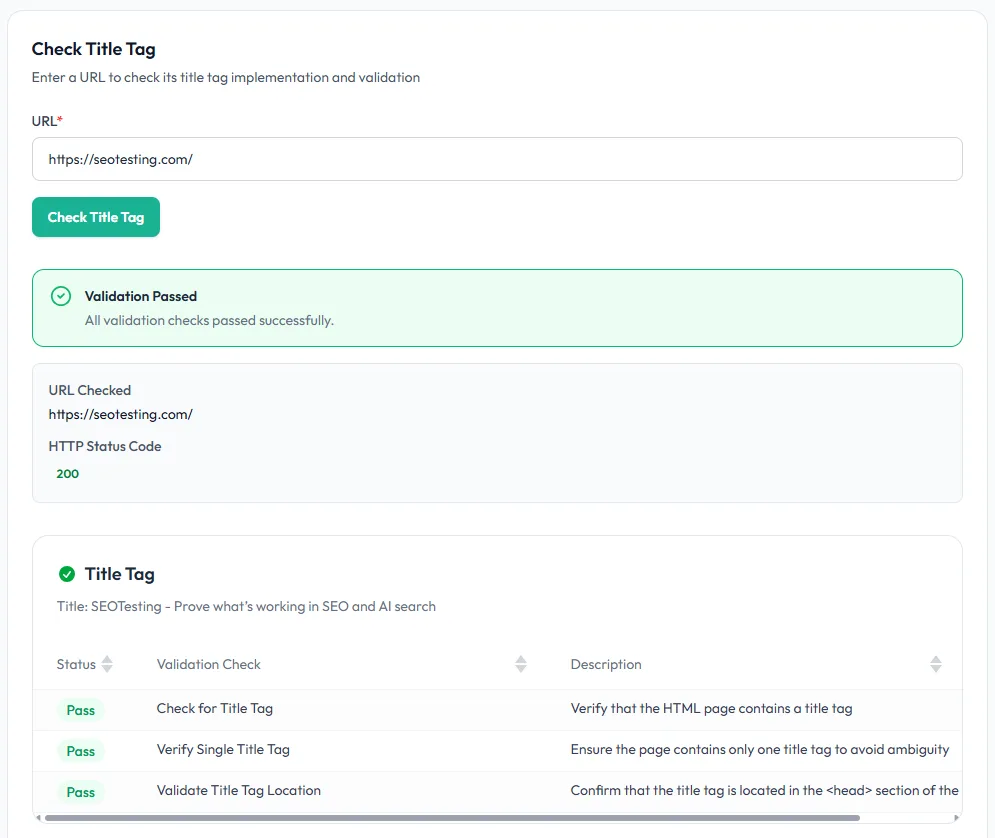Click the 200 HTTP status code badge
Screen dimensions: 995x838
[68, 474]
